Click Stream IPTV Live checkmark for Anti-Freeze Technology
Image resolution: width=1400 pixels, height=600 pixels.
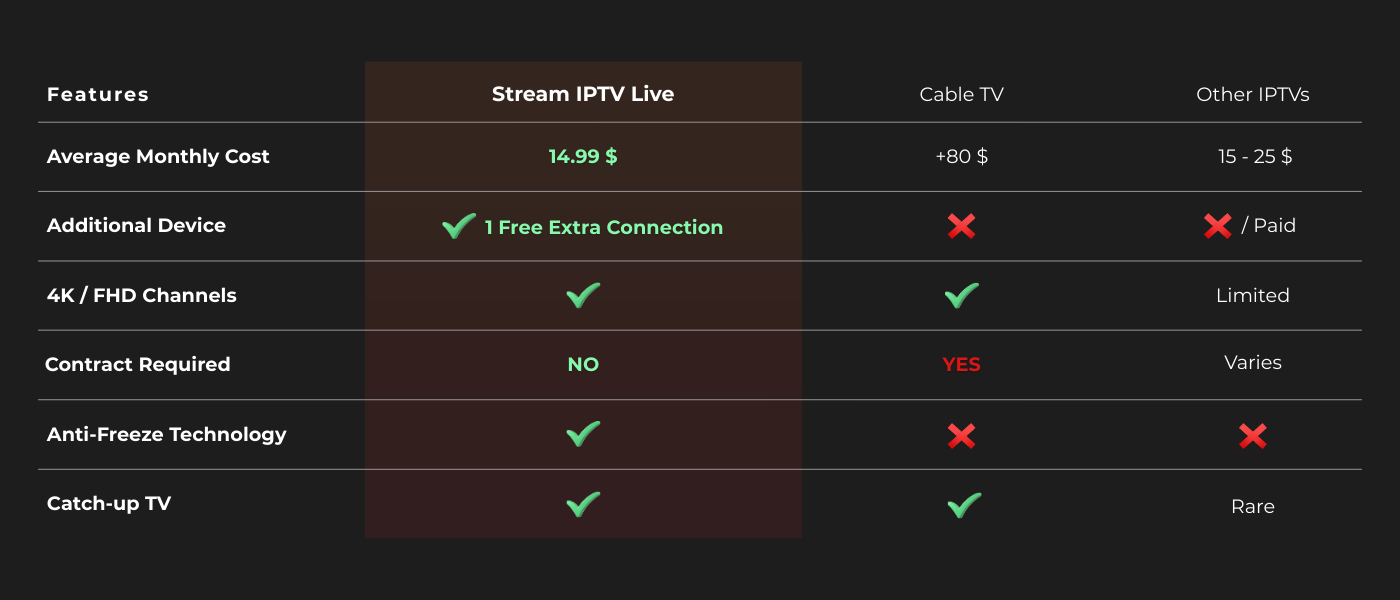[583, 434]
